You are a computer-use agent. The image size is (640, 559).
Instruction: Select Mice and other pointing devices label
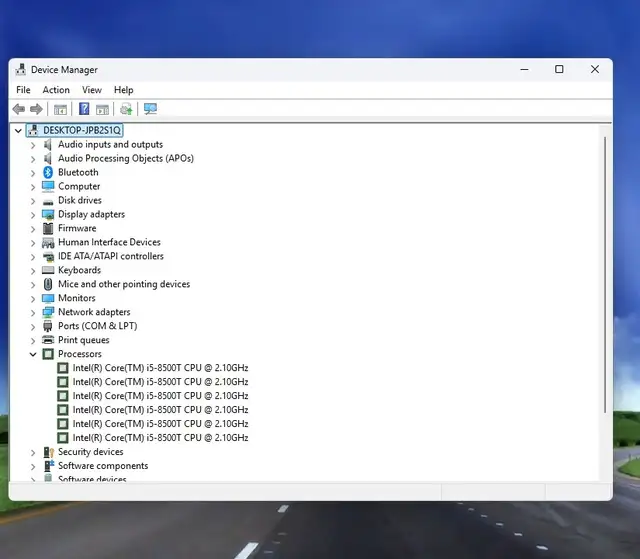(x=124, y=284)
